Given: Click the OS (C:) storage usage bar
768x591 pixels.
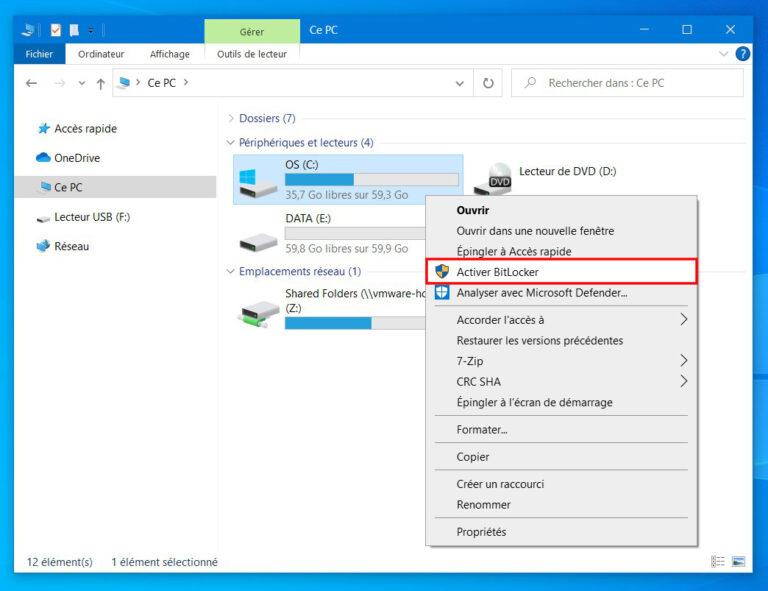Looking at the screenshot, I should pos(371,180).
